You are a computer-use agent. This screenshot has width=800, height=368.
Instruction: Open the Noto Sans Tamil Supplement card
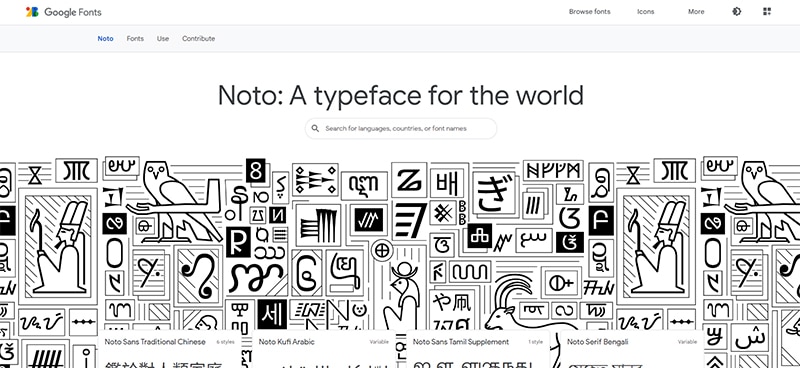tap(478, 349)
